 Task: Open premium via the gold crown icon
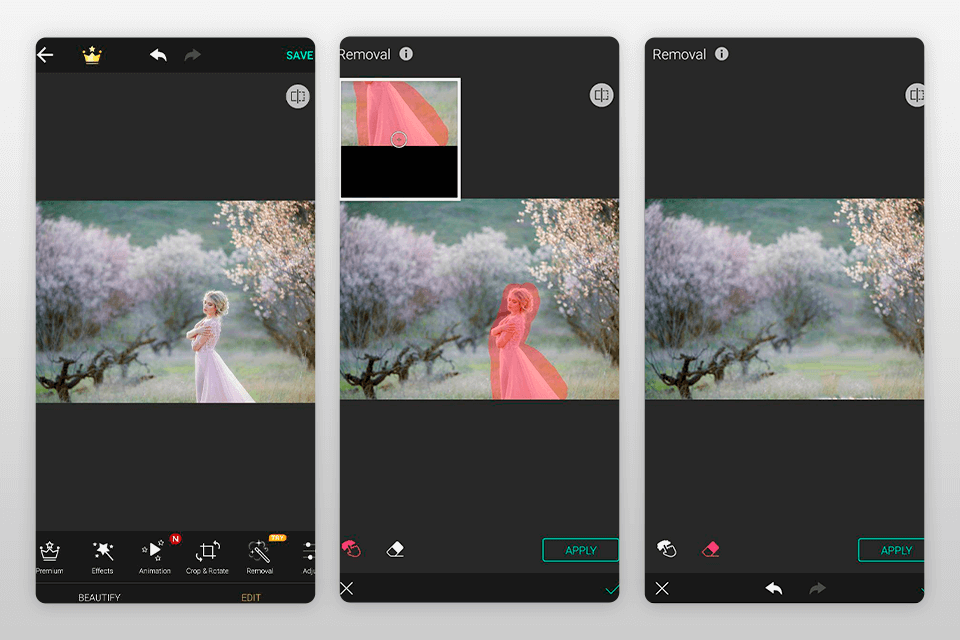(x=92, y=56)
